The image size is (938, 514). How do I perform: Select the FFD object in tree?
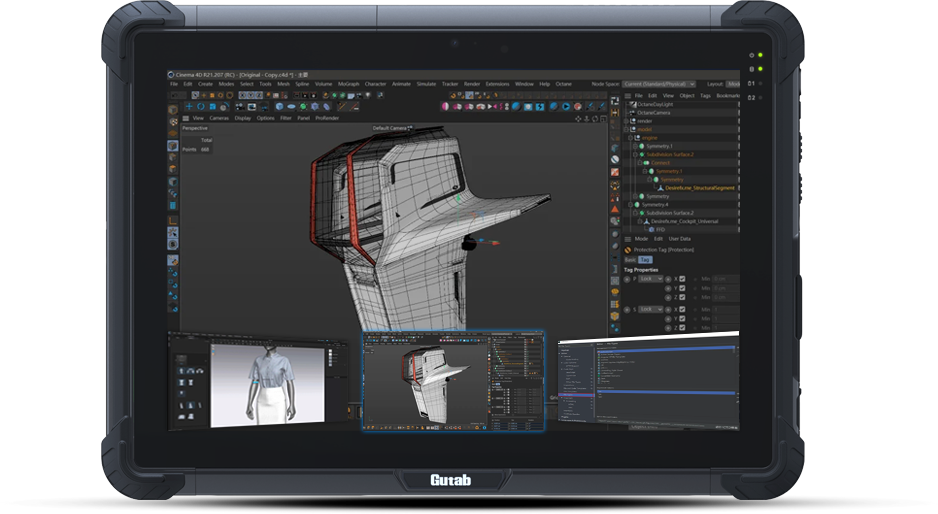660,230
